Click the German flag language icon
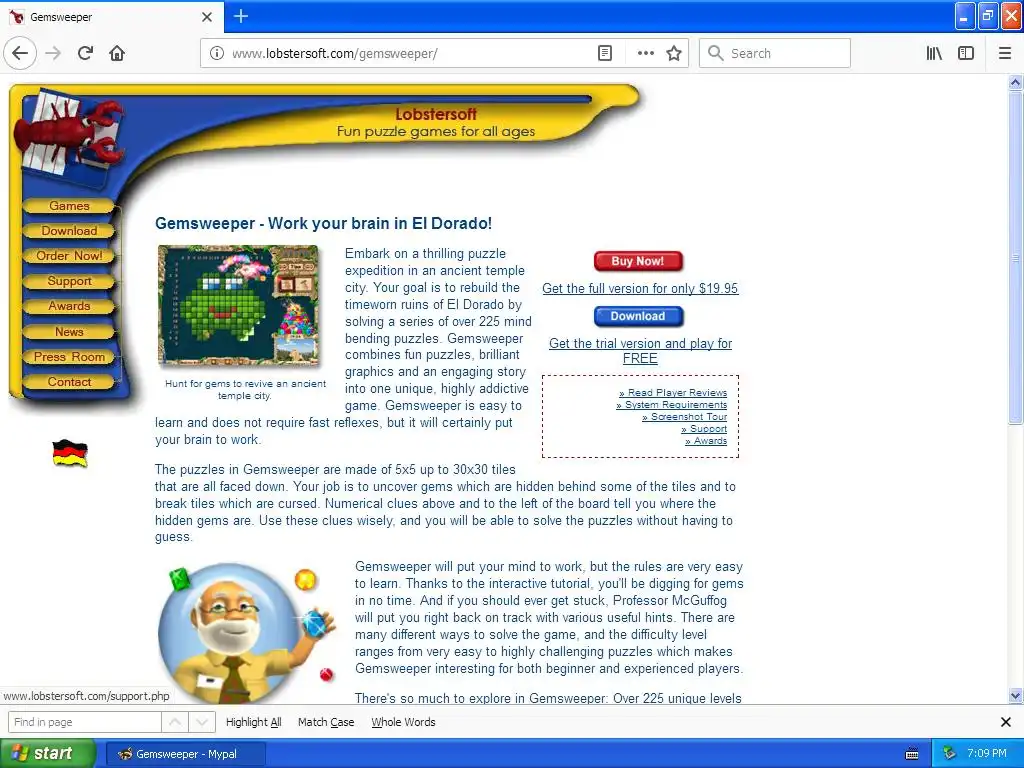1024x768 pixels. coord(69,453)
